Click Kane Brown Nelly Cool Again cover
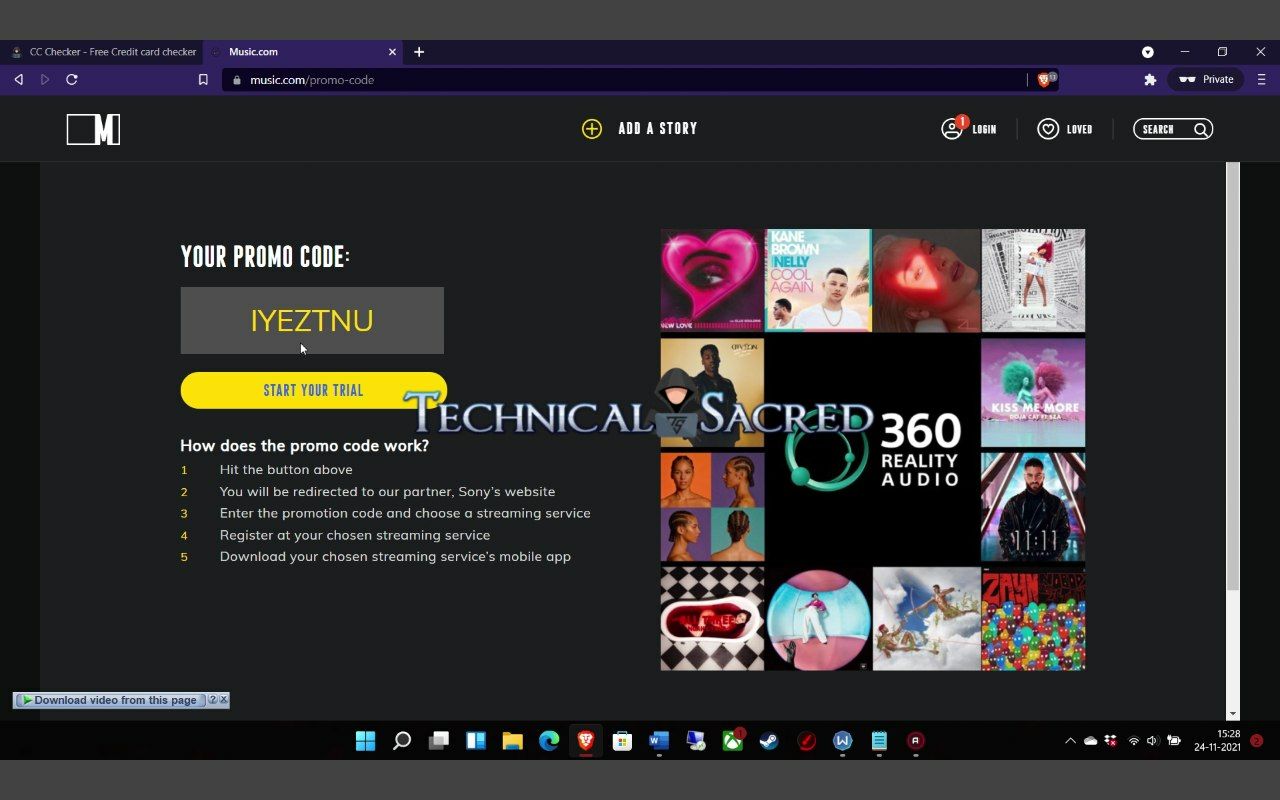Image resolution: width=1280 pixels, height=800 pixels. point(819,280)
